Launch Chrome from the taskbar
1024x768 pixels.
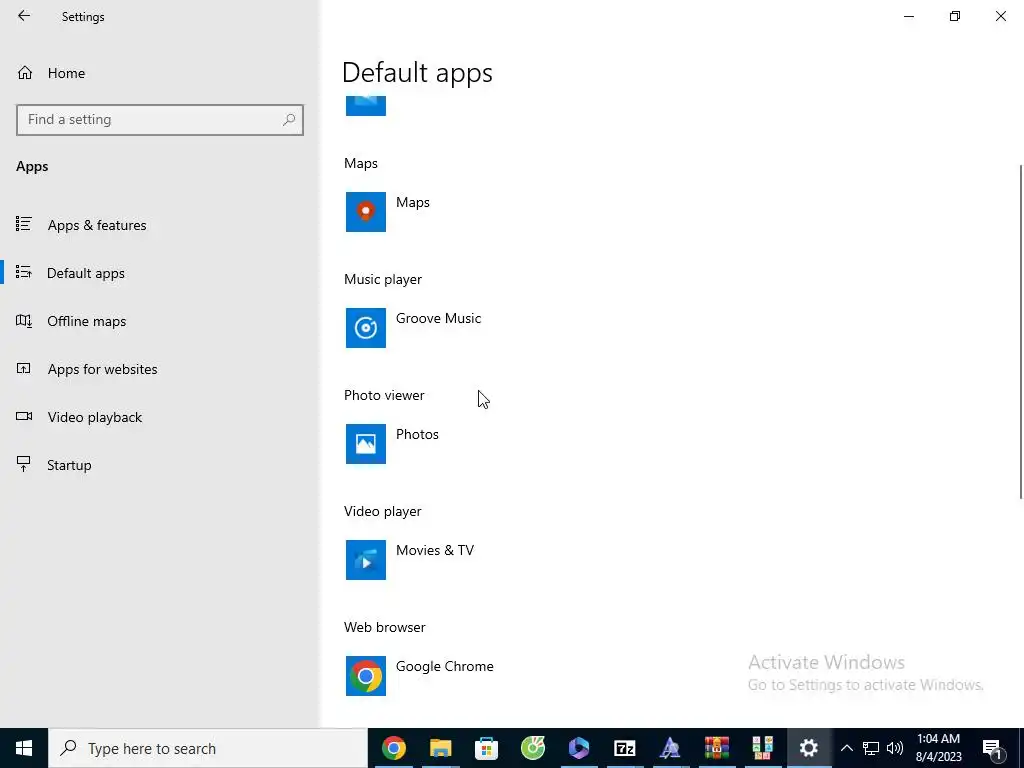coord(394,748)
